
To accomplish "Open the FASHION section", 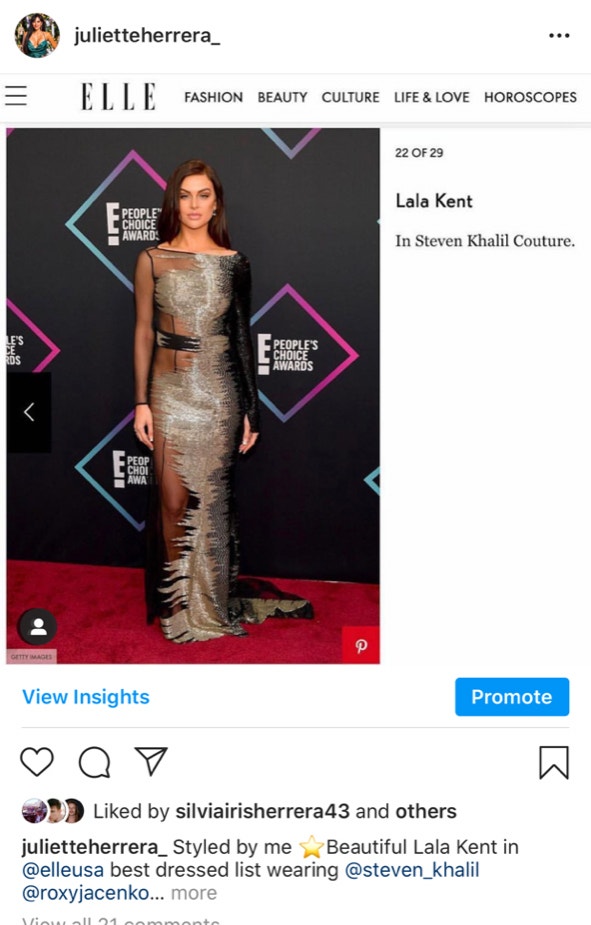I will tap(213, 97).
